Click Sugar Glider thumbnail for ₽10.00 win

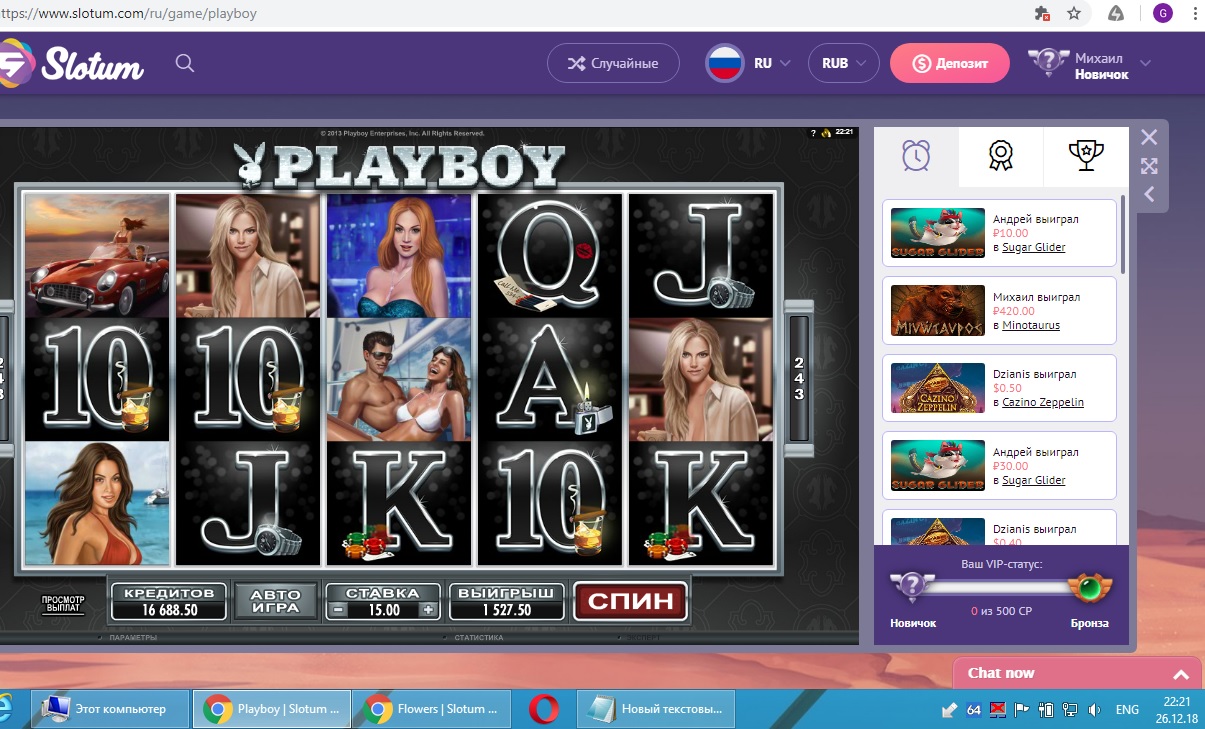936,233
